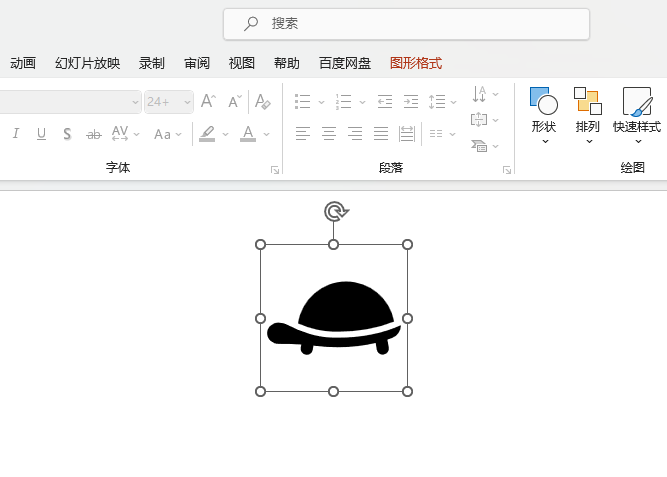Open the change case Aa dropdown
Screen dimensions: 667x477
[x=168, y=134]
